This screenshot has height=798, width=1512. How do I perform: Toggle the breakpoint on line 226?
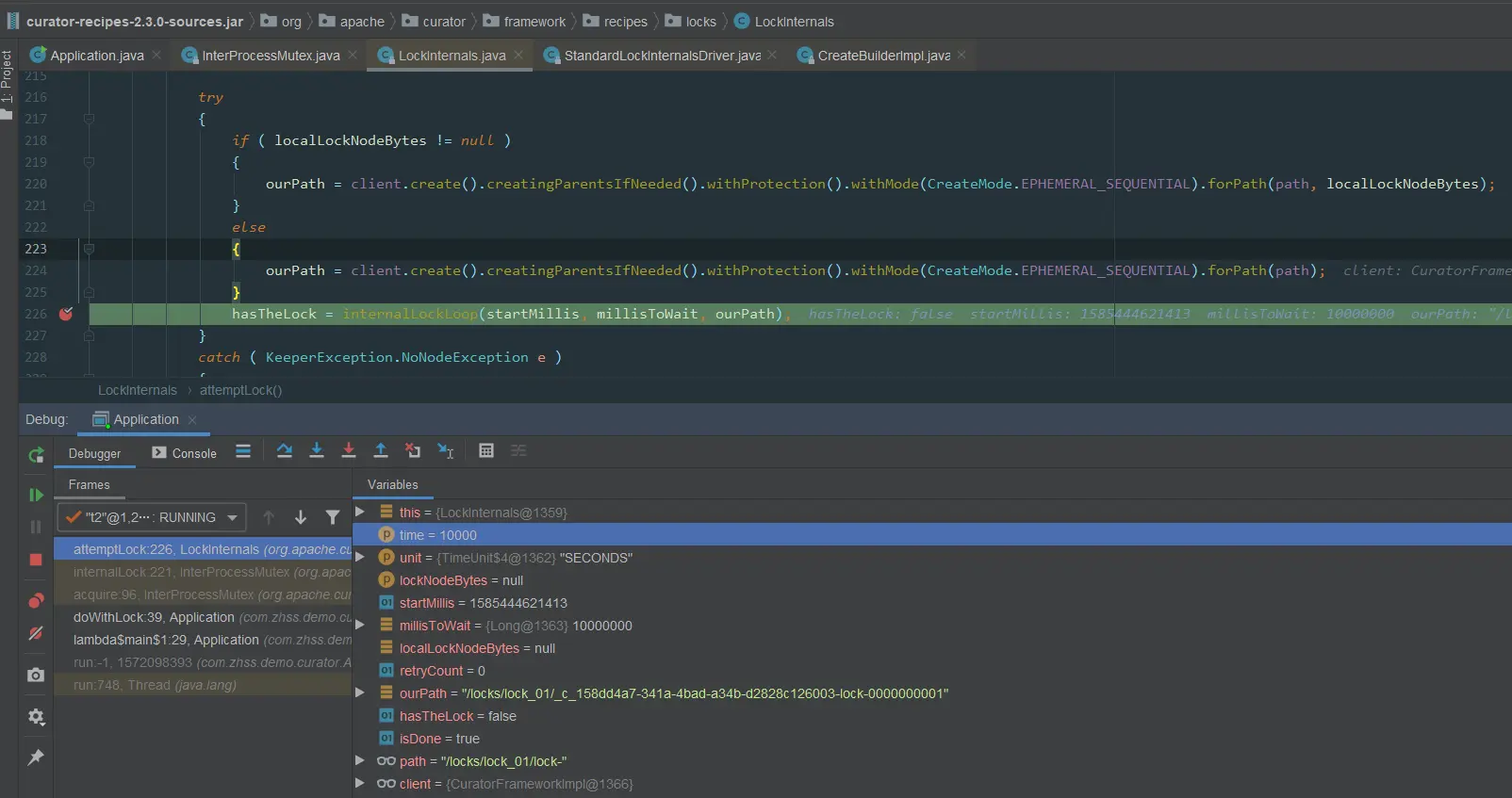tap(66, 314)
